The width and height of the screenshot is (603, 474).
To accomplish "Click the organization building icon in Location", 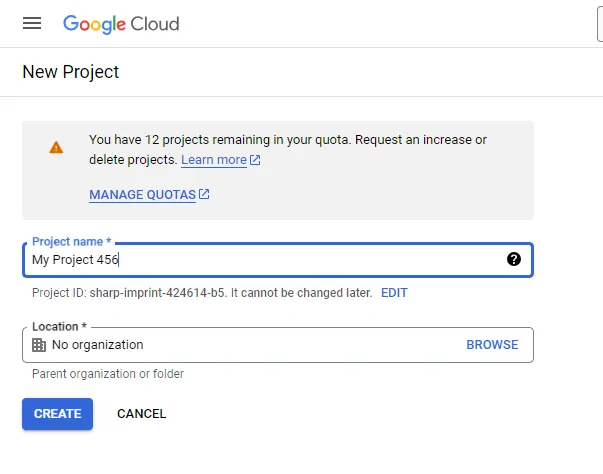I will (x=39, y=345).
